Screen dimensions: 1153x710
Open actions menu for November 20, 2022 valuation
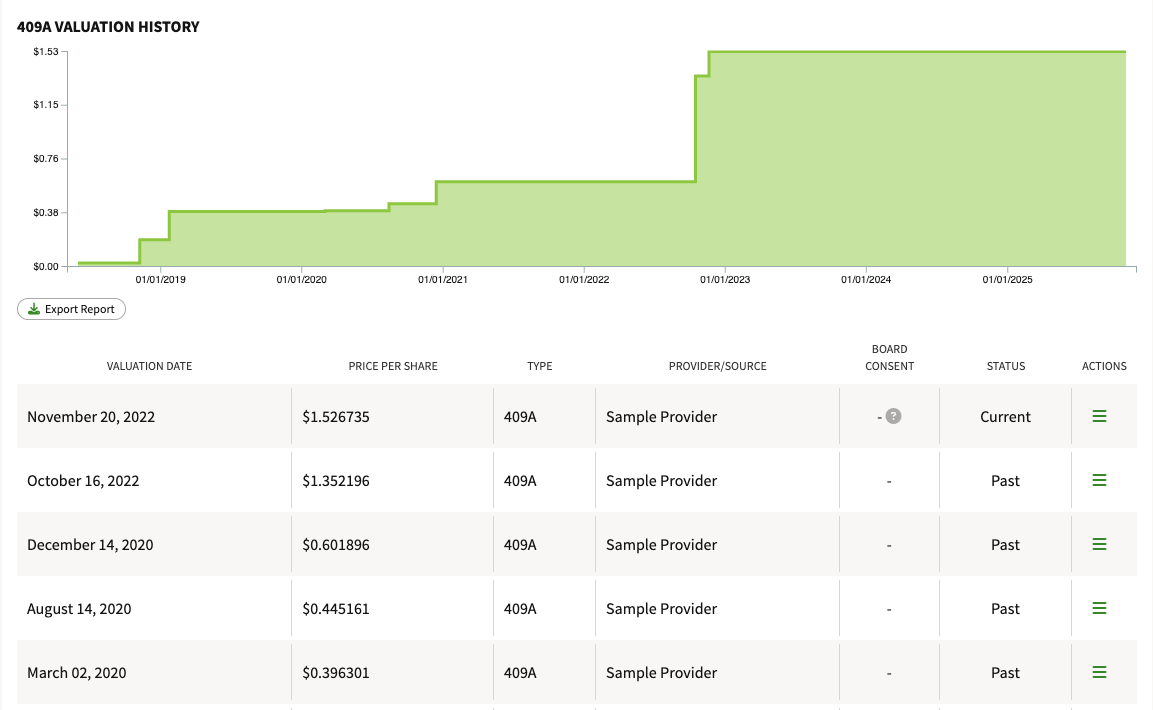1099,417
